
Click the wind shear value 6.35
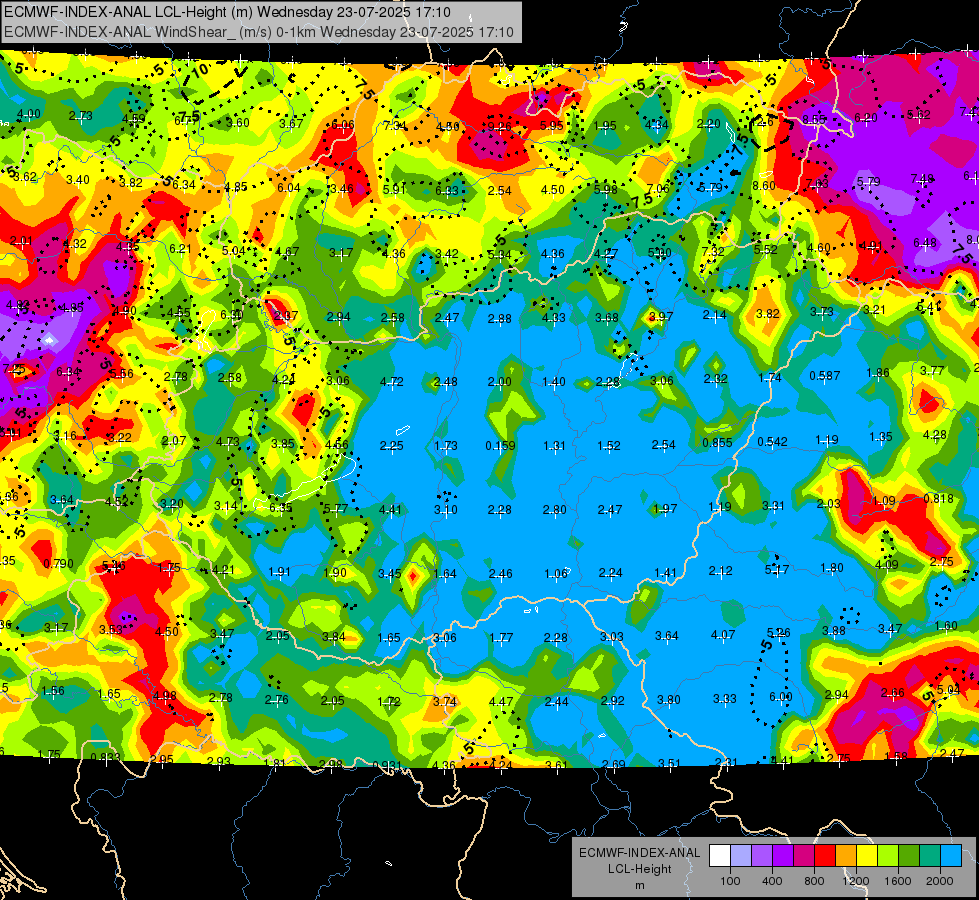pyautogui.click(x=280, y=508)
